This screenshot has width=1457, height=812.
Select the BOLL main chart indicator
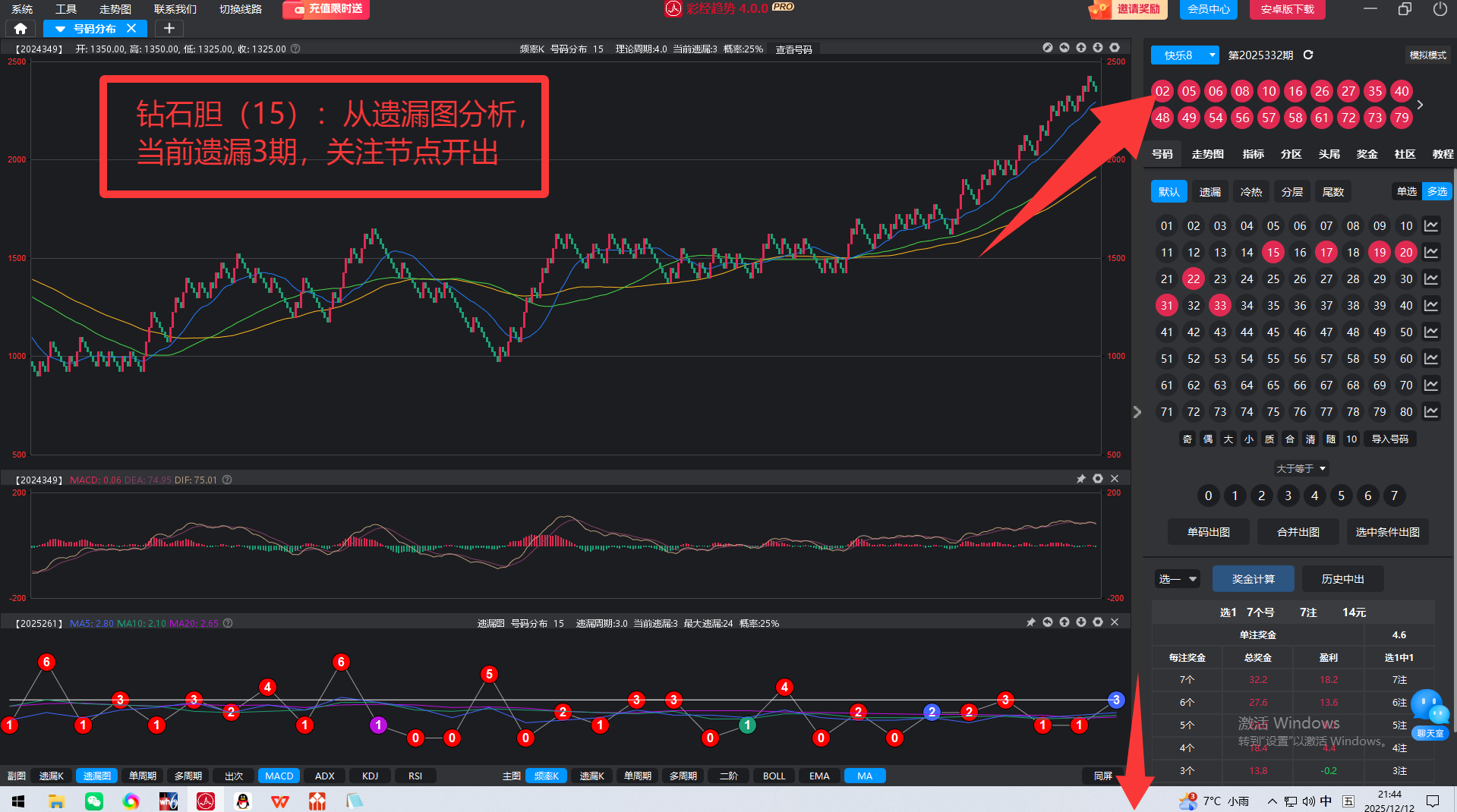coord(774,776)
